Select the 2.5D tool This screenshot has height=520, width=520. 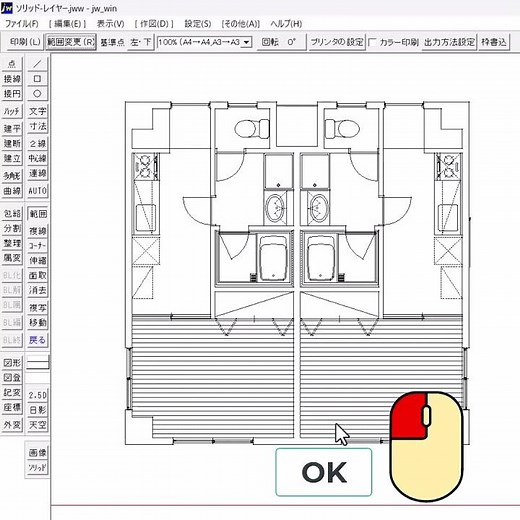click(37, 395)
